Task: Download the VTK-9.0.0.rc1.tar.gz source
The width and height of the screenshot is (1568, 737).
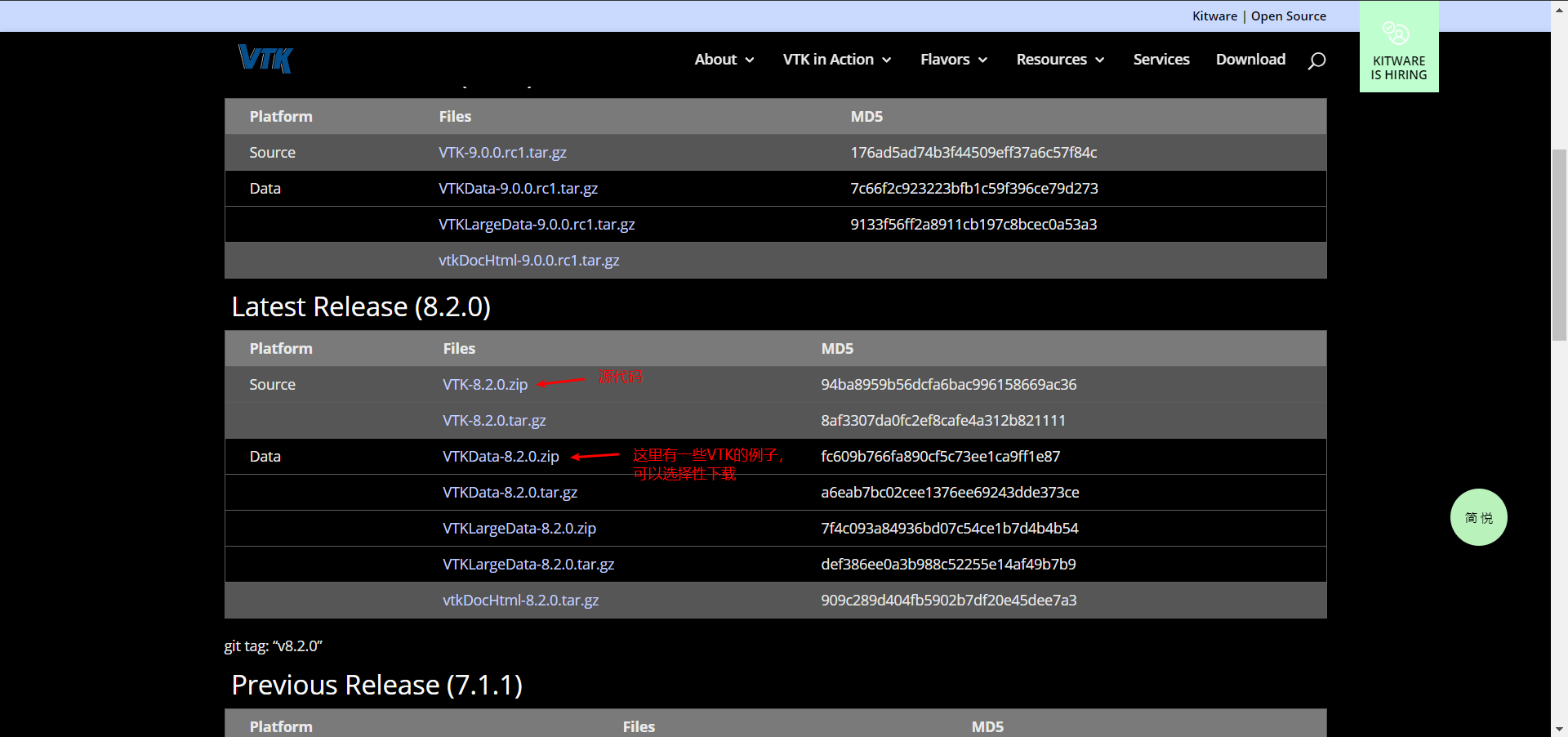Action: 502,152
